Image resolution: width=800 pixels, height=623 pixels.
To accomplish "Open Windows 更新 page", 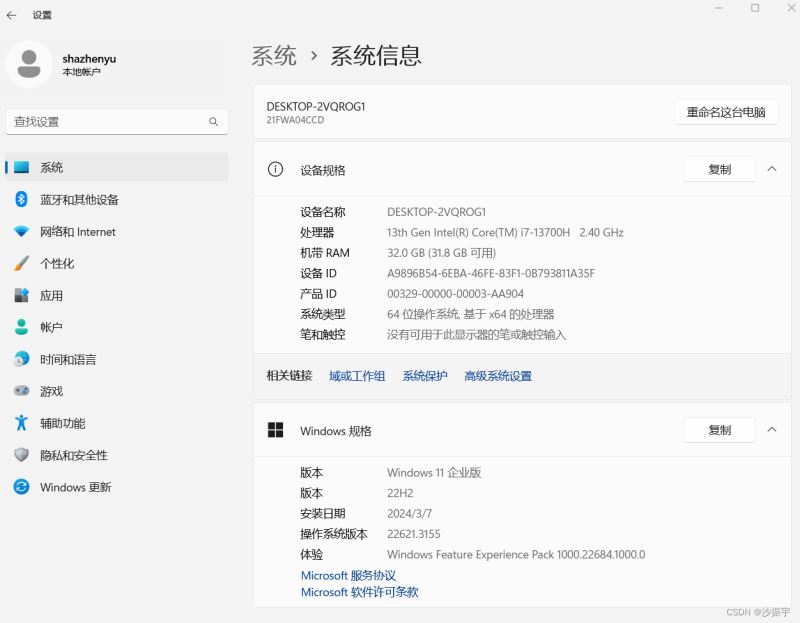I will 117,487.
